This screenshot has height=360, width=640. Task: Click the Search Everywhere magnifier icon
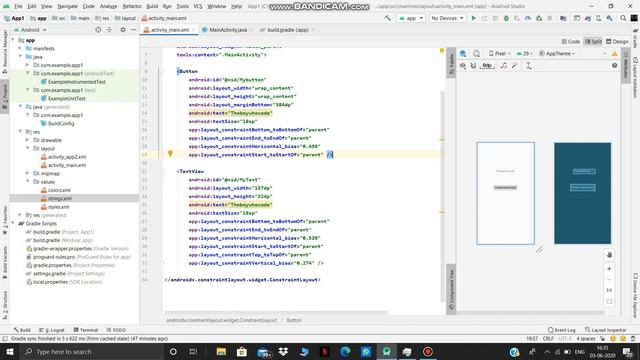(623, 18)
